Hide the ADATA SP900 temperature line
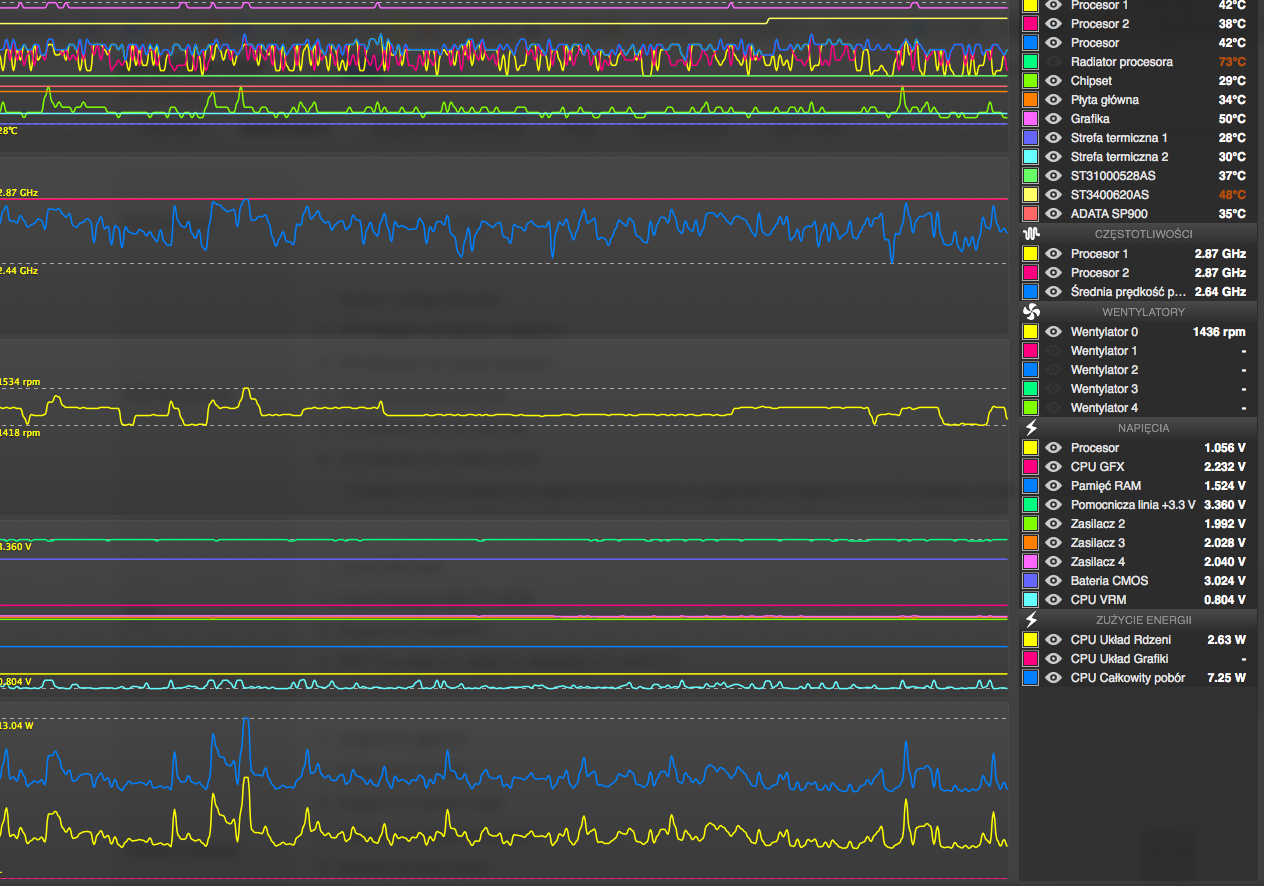This screenshot has width=1264, height=886. click(1053, 214)
